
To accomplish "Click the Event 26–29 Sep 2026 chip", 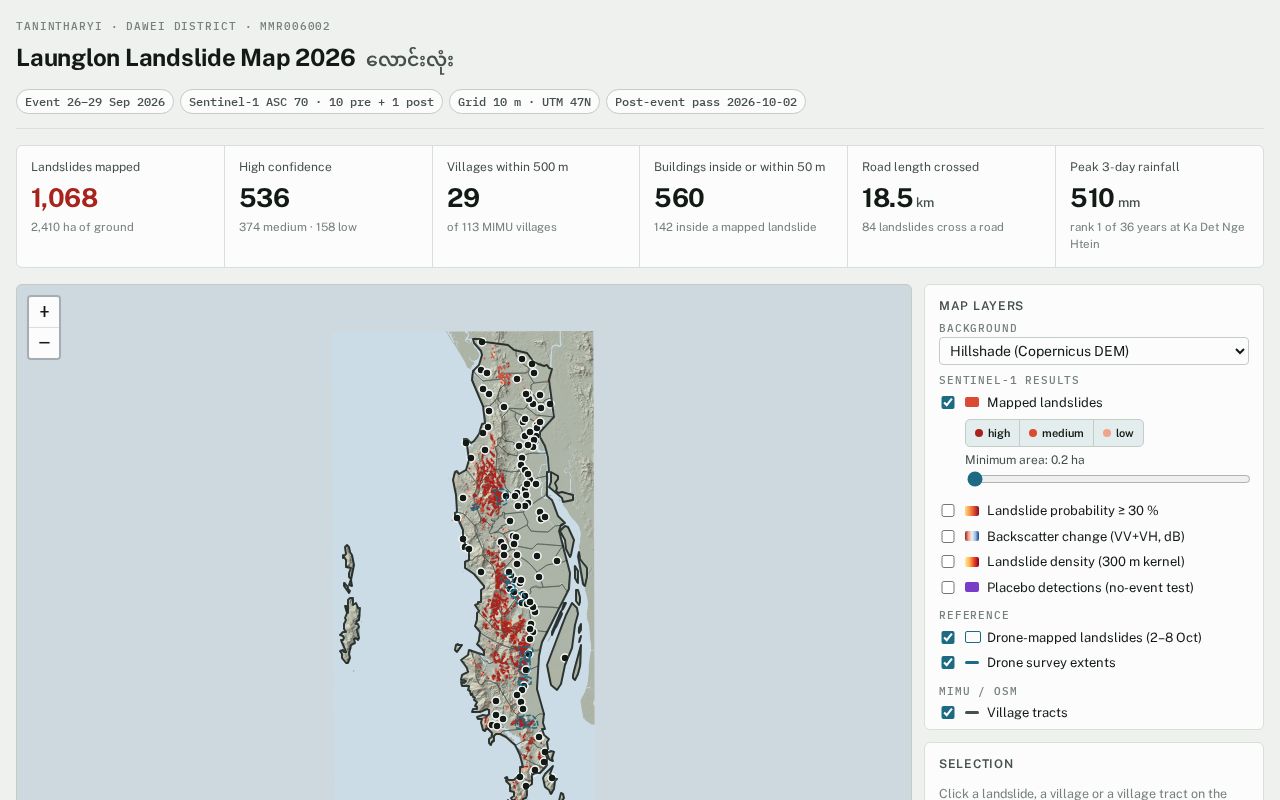I will (95, 102).
